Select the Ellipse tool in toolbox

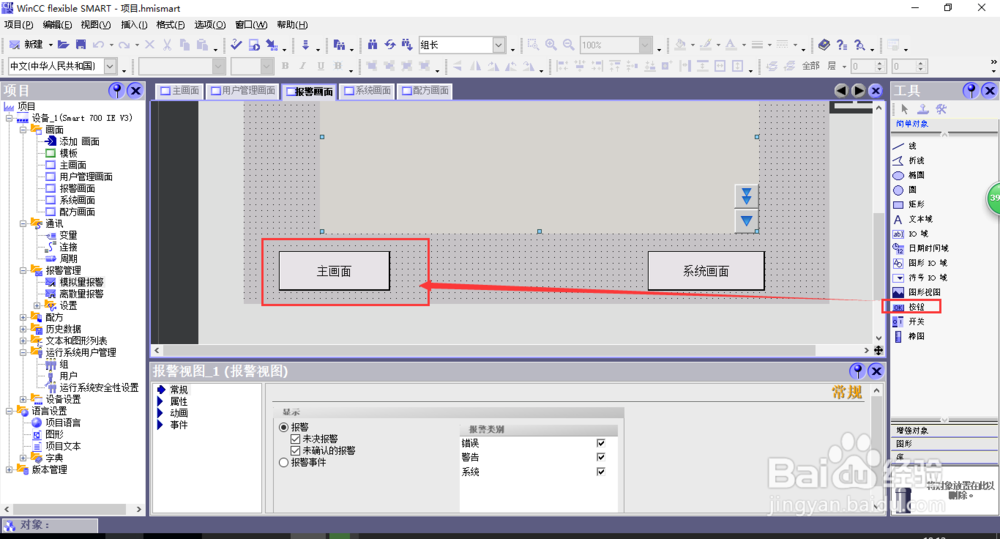click(908, 175)
